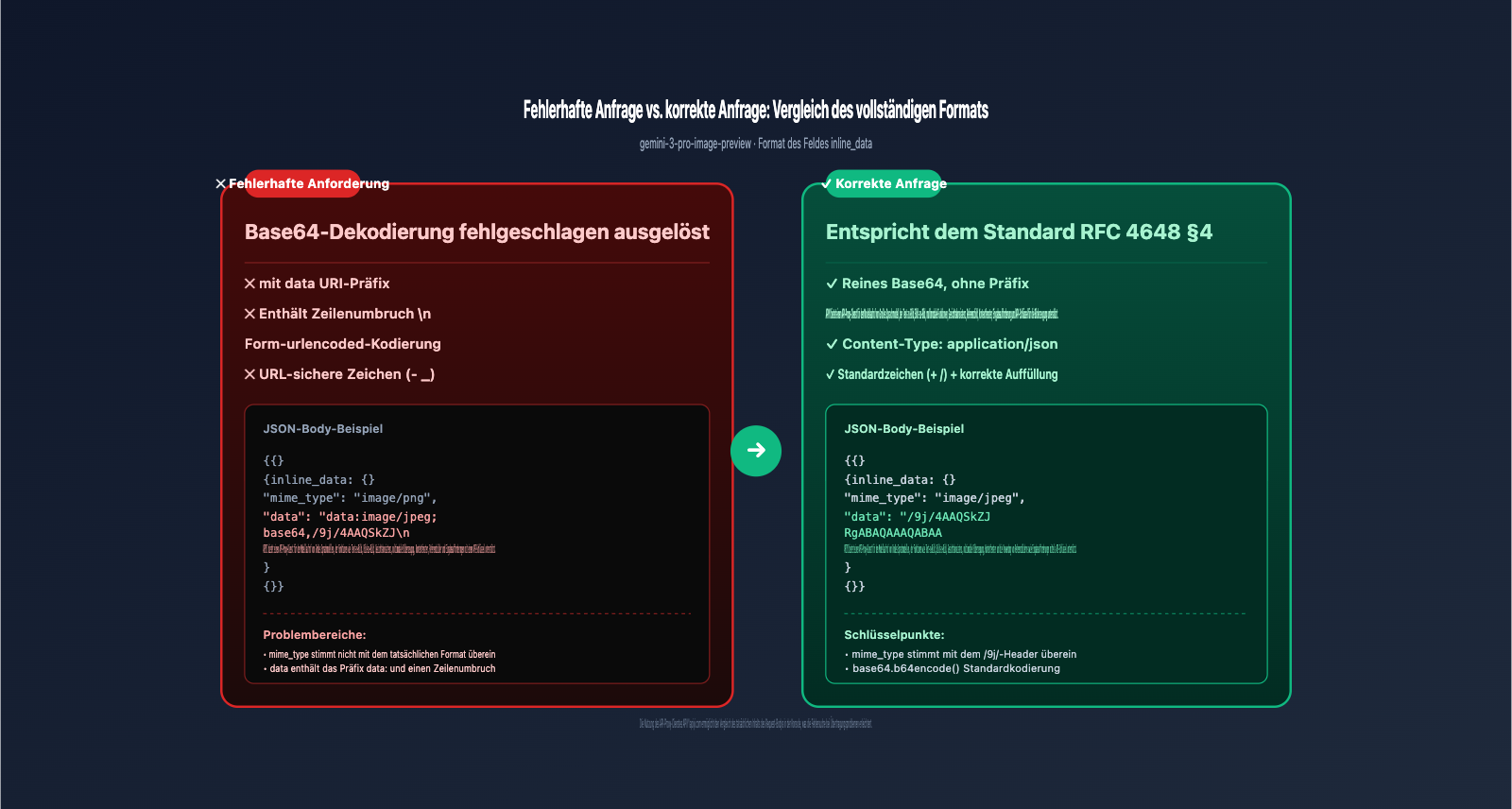Click heading Entspricht dem Standard RFC 4648 §4

click(1019, 232)
